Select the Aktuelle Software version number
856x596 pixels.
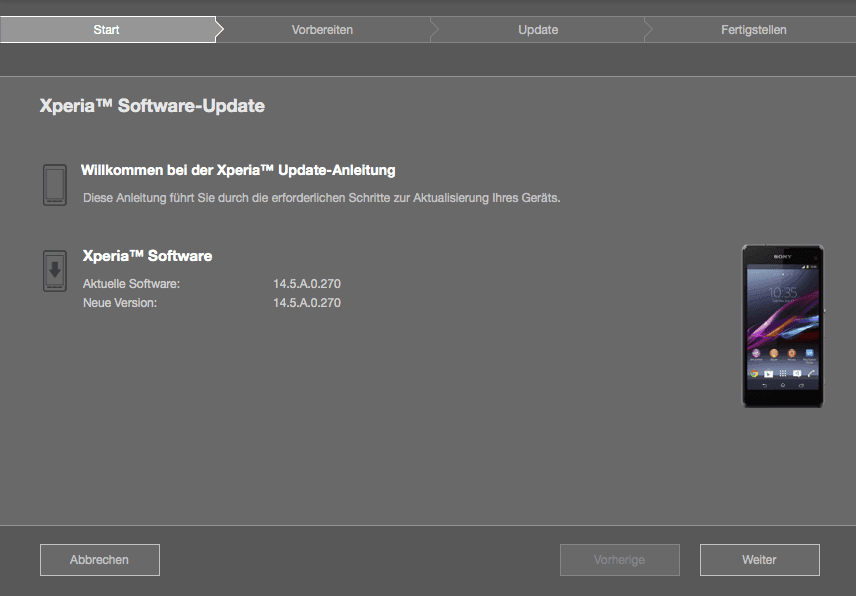pos(307,284)
